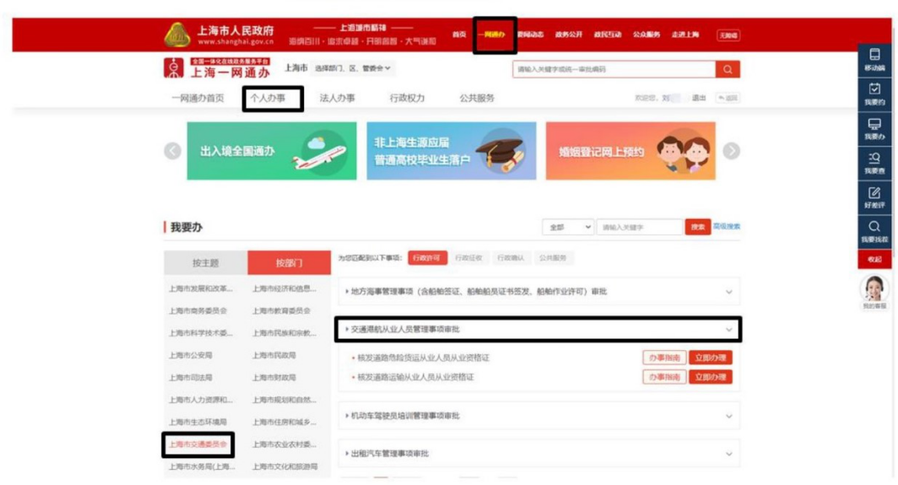Open the 我要办 sidebar icon

(875, 129)
